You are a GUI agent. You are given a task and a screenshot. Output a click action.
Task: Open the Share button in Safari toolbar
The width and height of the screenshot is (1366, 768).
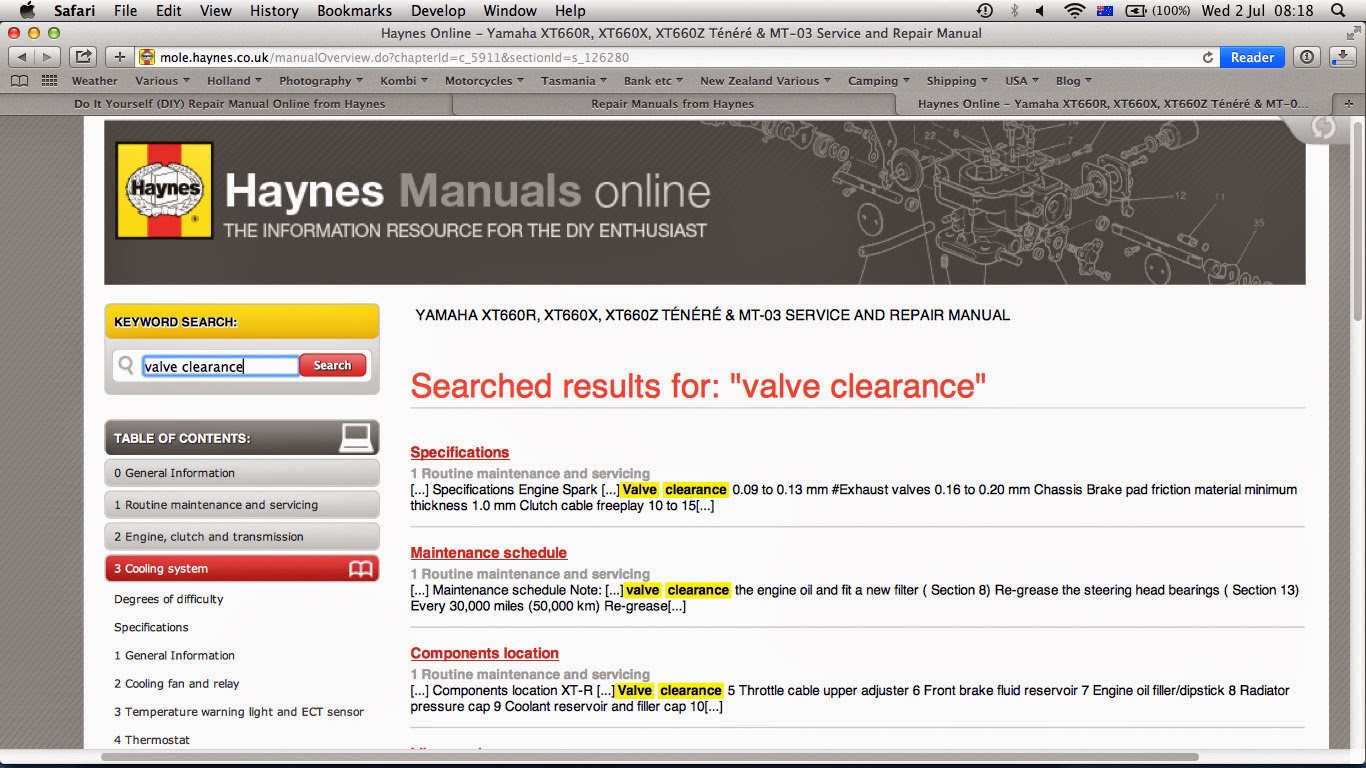(84, 57)
